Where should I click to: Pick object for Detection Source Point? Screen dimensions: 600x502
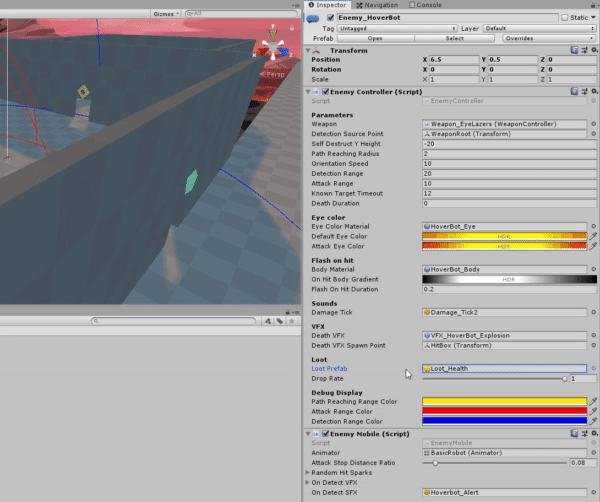pos(593,134)
